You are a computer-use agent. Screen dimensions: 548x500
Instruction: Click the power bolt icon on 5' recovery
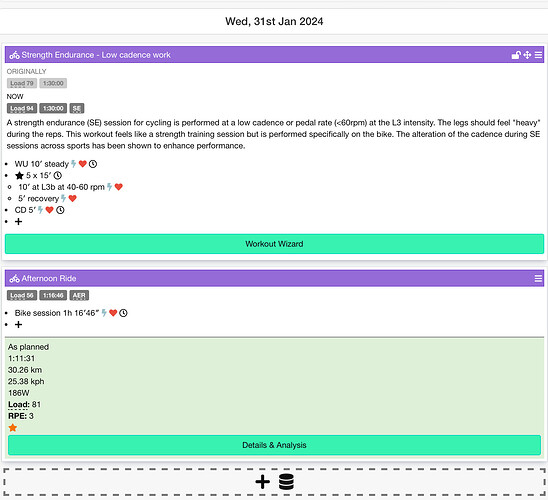[63, 198]
